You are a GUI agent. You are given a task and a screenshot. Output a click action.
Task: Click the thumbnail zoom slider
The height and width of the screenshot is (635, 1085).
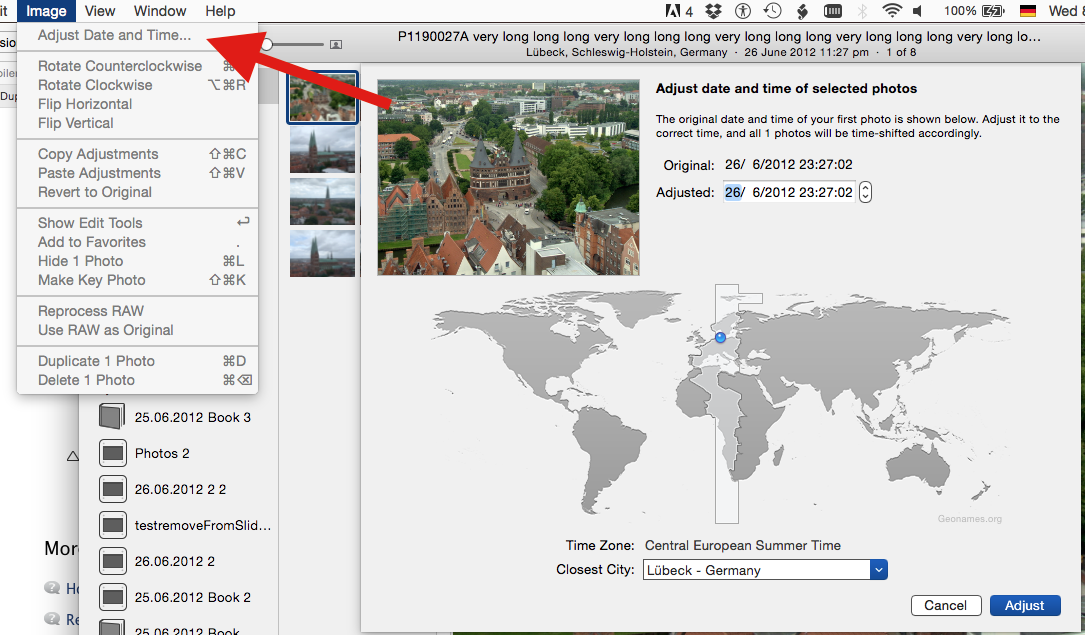tap(295, 44)
